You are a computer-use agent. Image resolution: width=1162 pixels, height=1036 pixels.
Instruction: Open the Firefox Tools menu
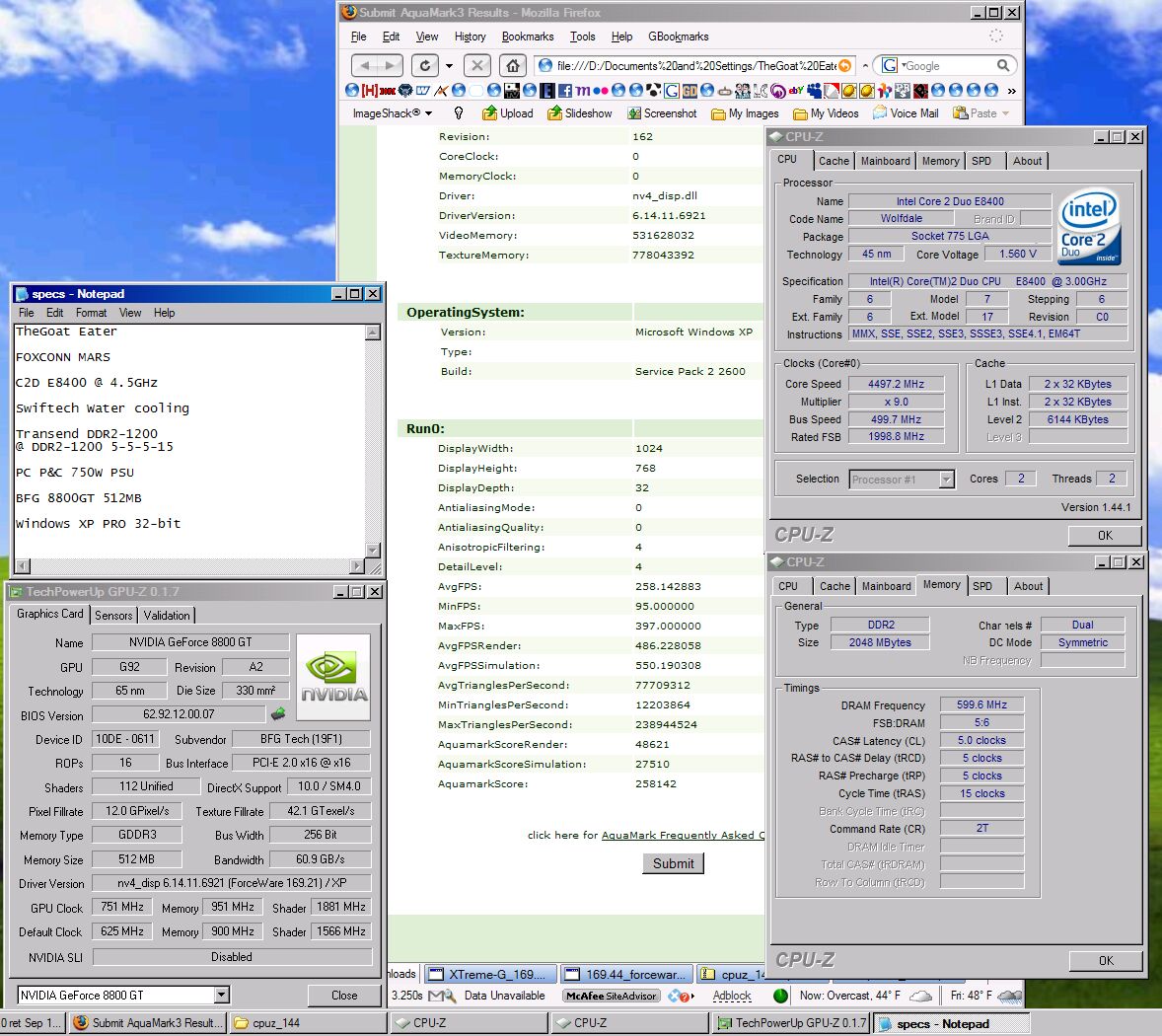(583, 37)
